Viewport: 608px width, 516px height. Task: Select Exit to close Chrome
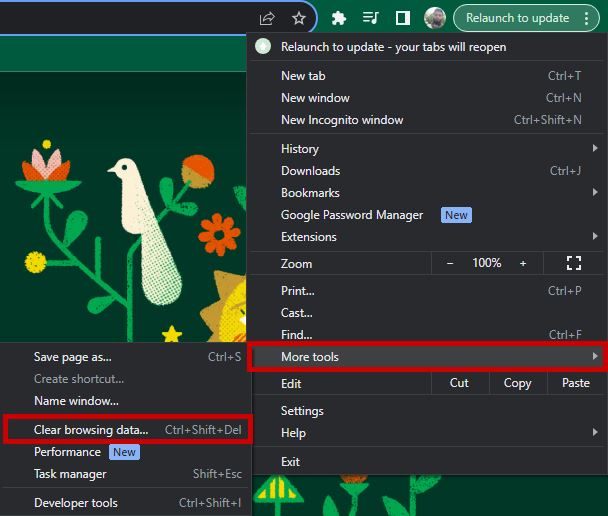pos(427,462)
